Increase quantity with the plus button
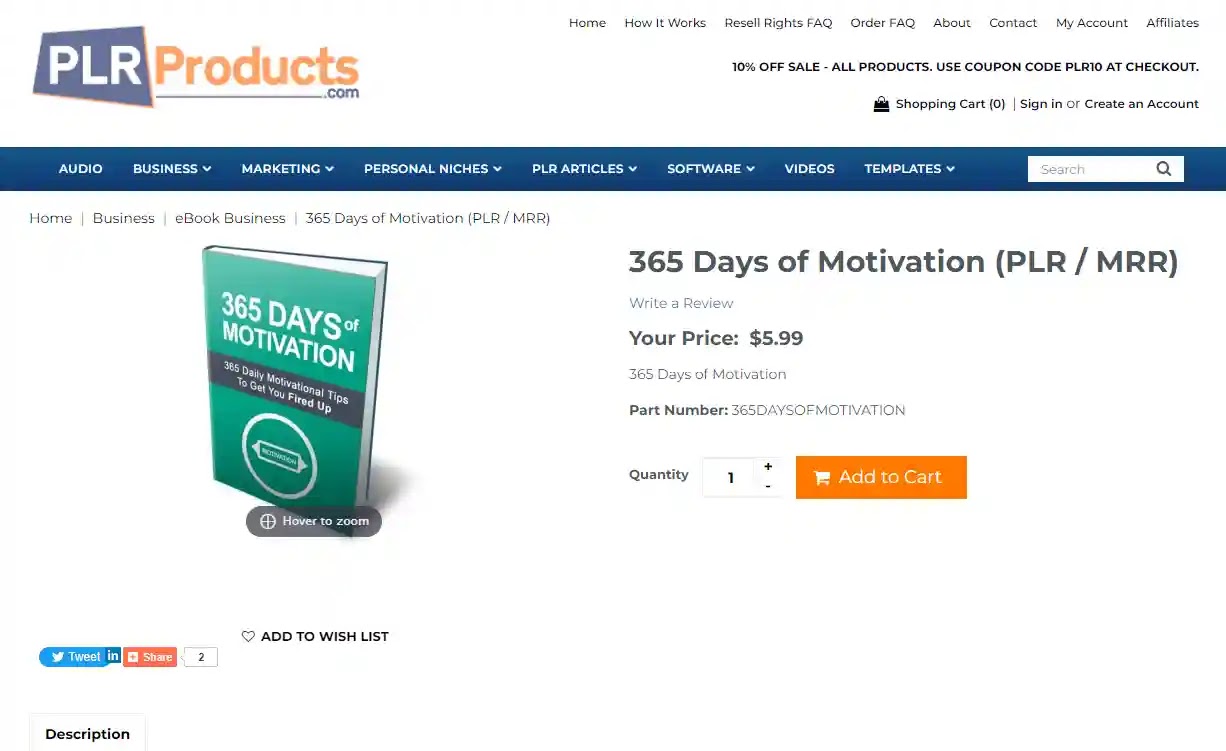Viewport: 1226px width, 751px height. tap(768, 467)
